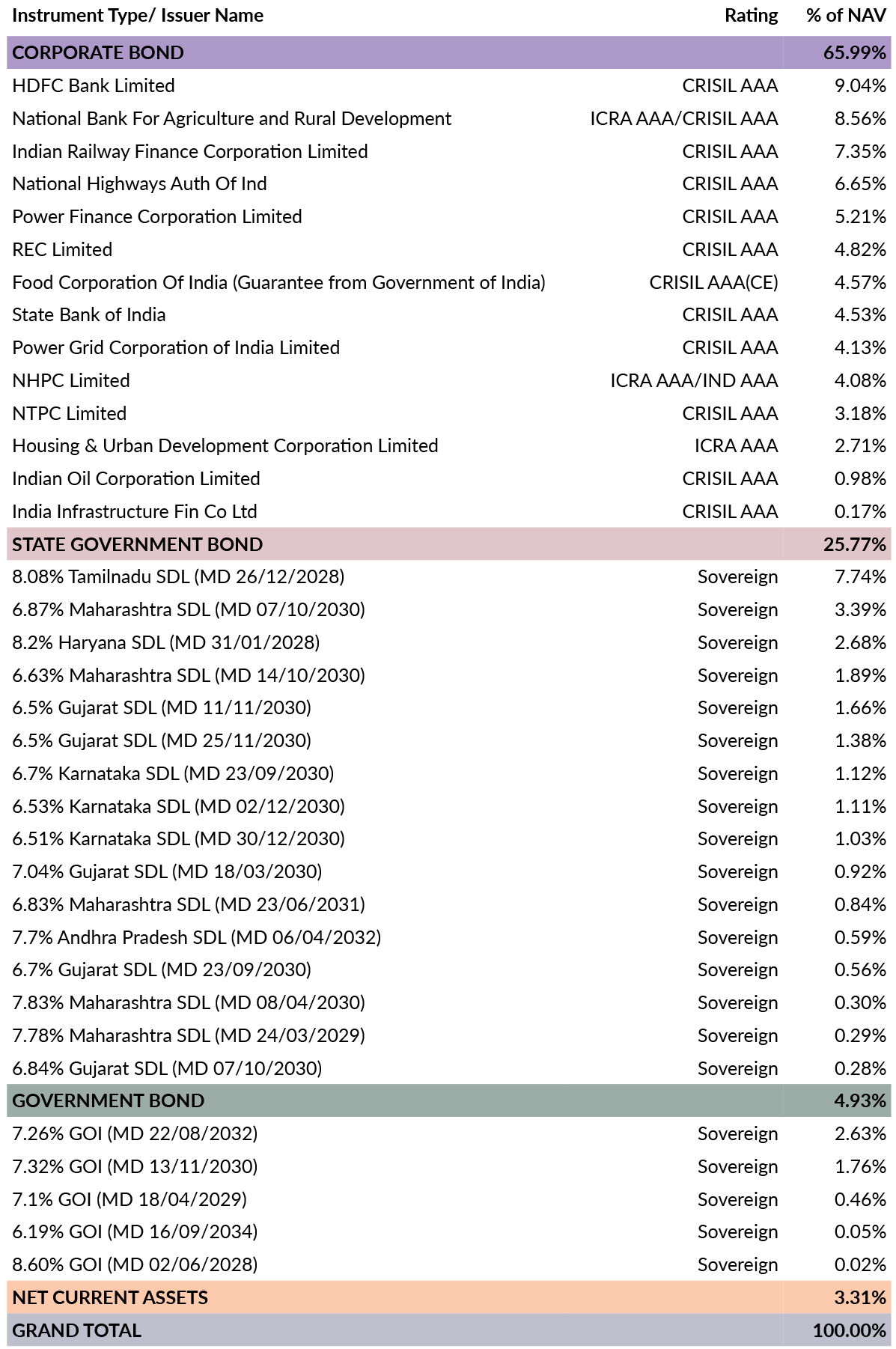Select the 8.60% GOI (MD 02/06/2028) row

point(448,1264)
